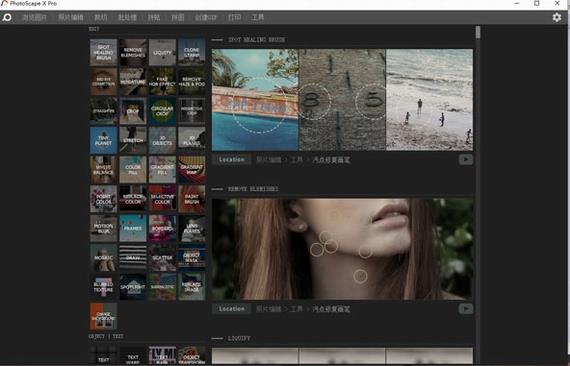Switch to the 照片编辑 editor tab
The width and height of the screenshot is (570, 366).
coord(71,17)
